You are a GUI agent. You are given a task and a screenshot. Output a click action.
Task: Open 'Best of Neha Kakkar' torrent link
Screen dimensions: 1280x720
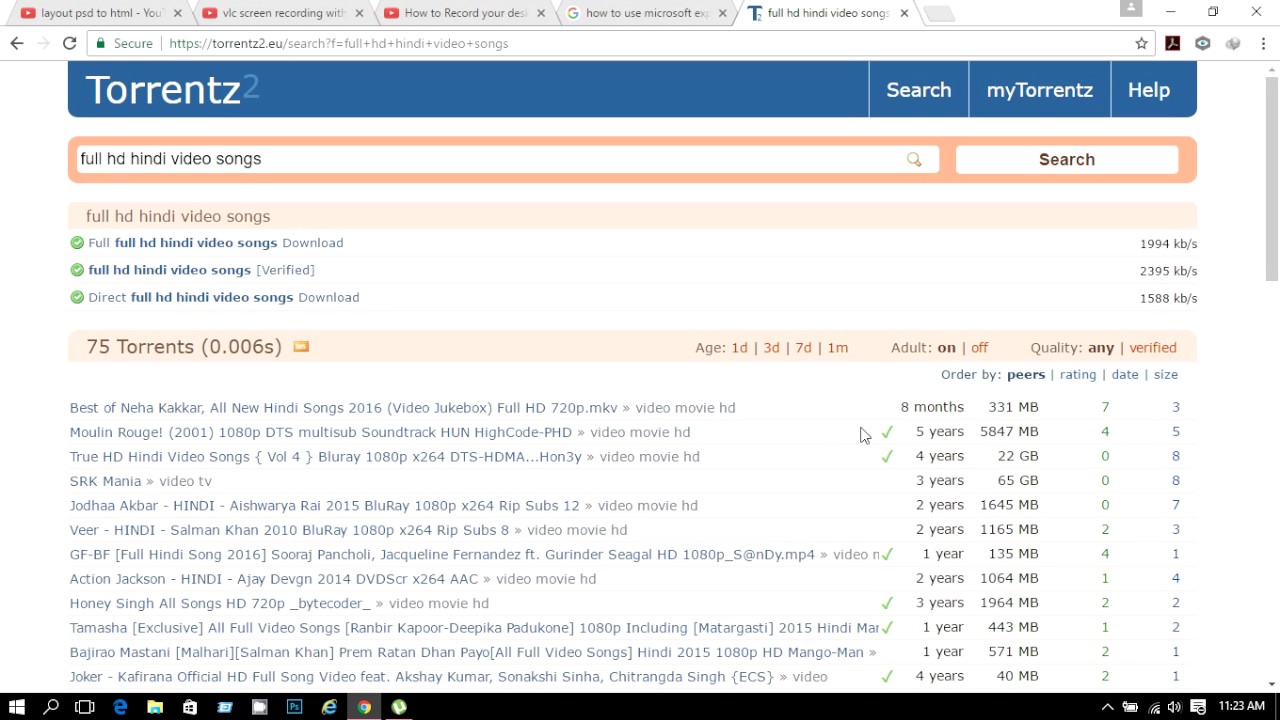[x=343, y=408]
